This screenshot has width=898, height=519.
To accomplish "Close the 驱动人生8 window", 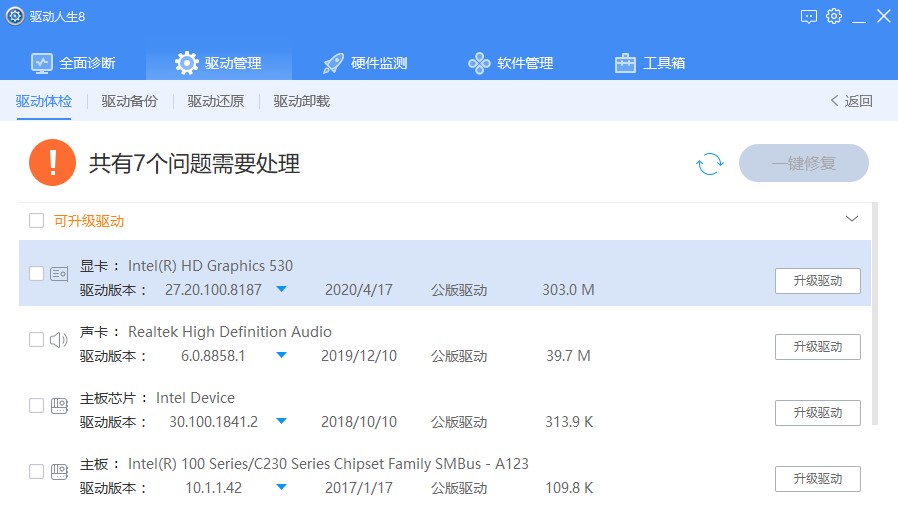I will (x=884, y=16).
